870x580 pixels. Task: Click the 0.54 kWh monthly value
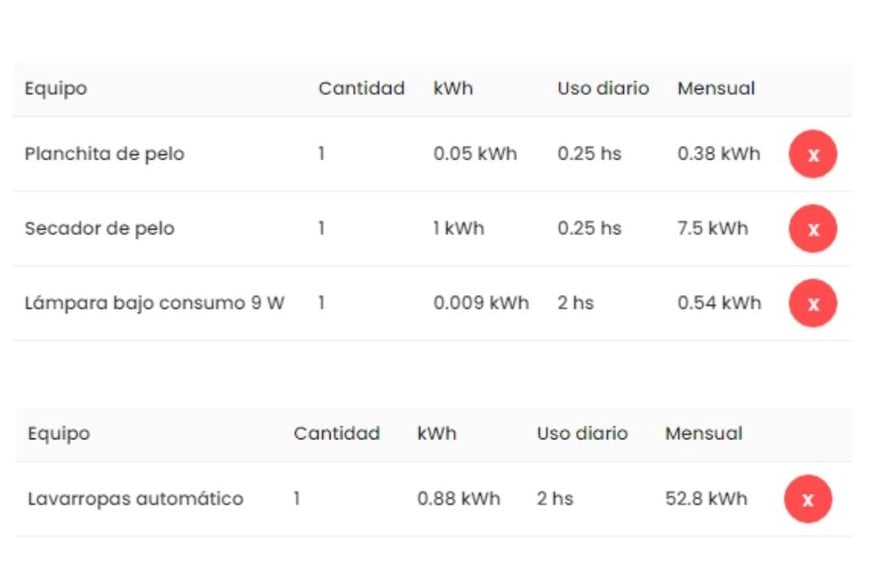click(718, 302)
